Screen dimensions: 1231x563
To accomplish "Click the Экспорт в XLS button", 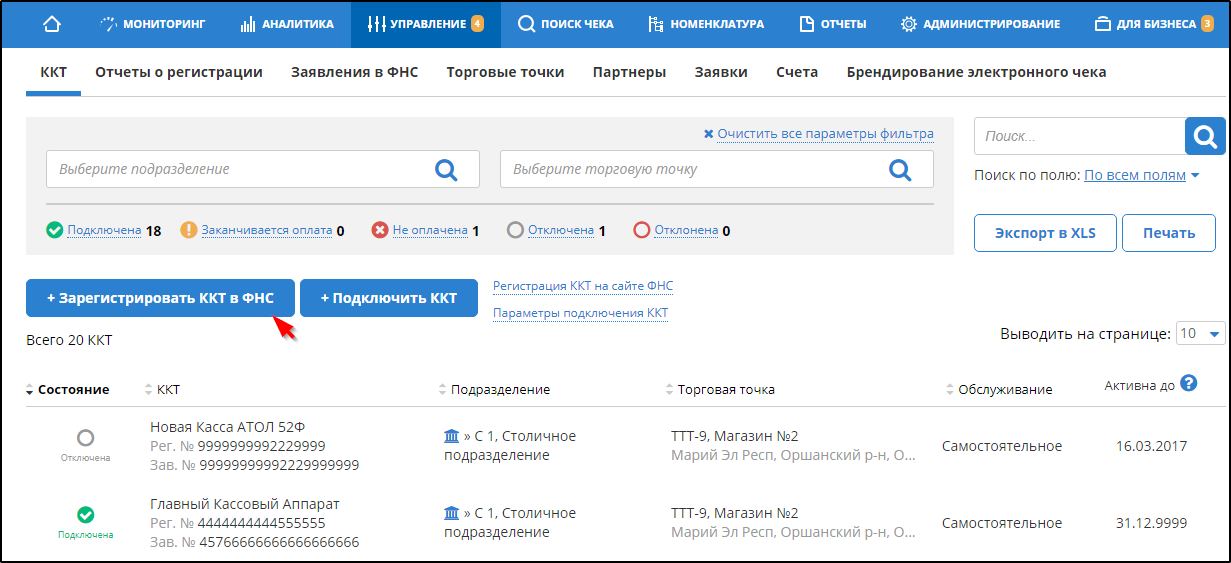I will click(1045, 233).
